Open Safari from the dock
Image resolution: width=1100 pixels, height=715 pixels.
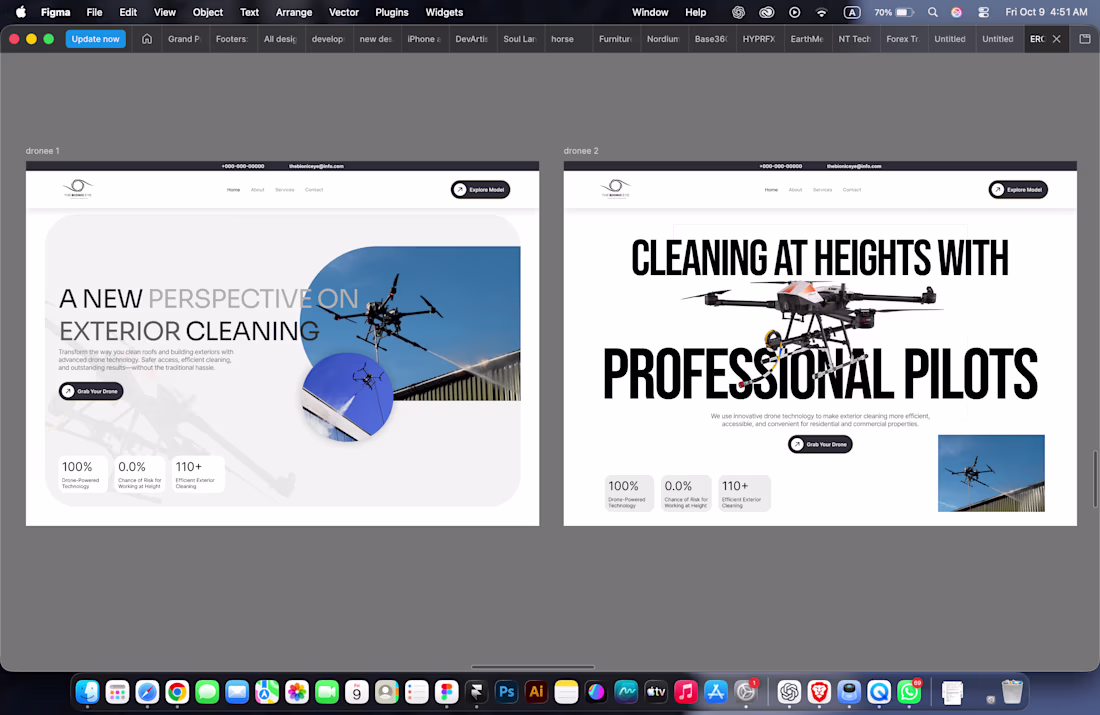pos(147,693)
